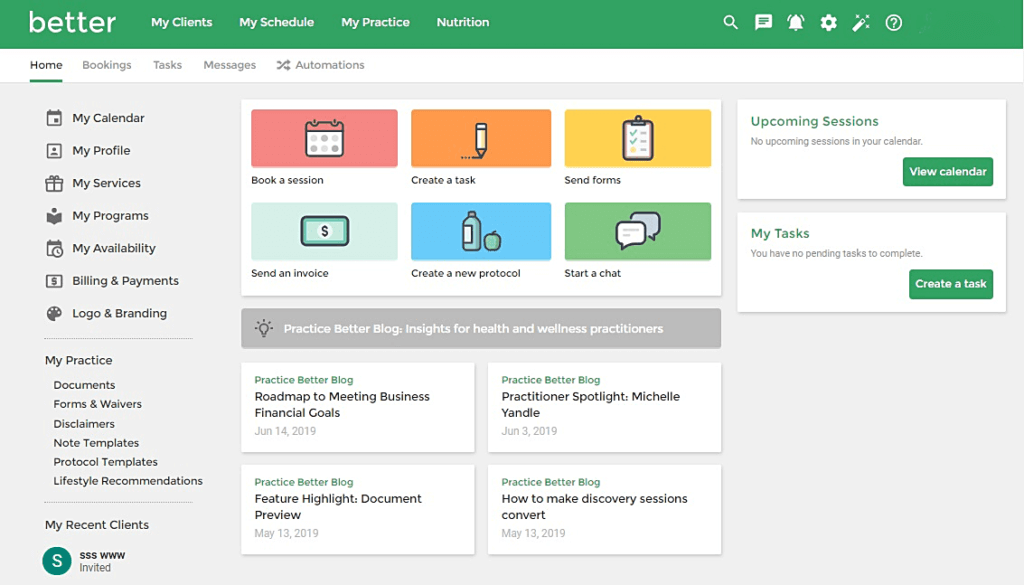Click the My Services gift icon
This screenshot has height=585, width=1024.
coord(54,183)
